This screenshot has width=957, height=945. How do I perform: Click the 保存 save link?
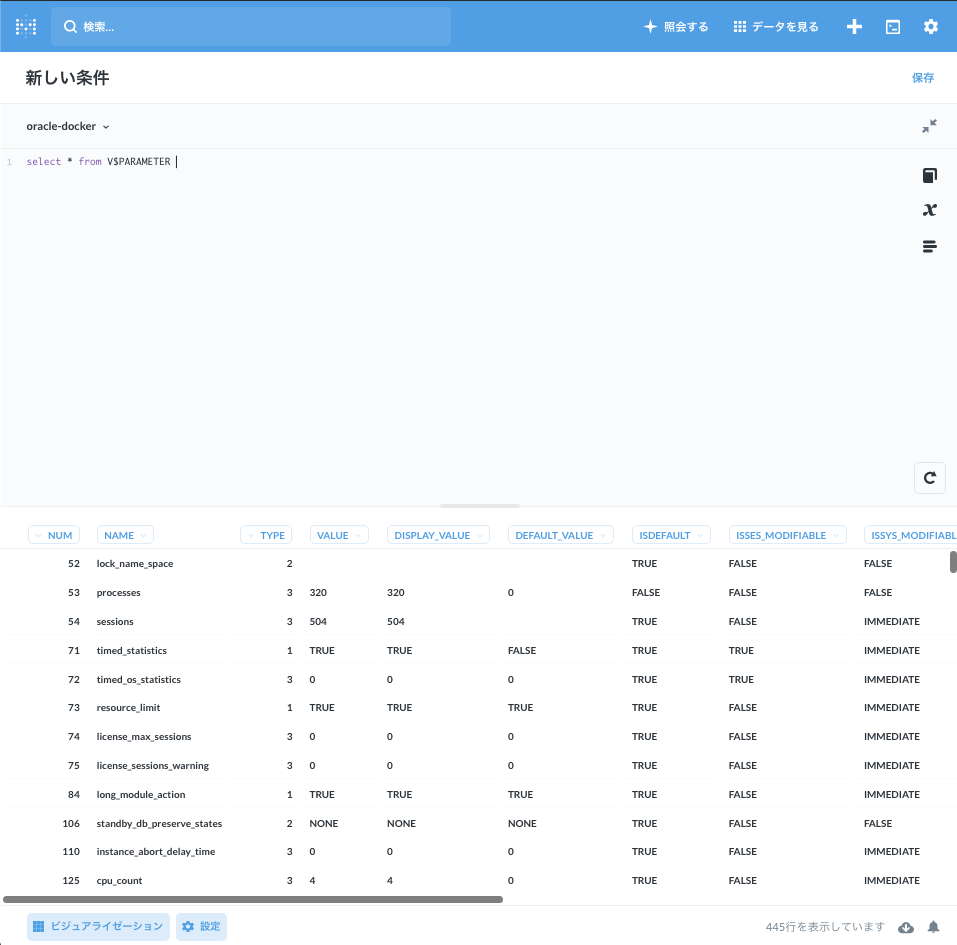tap(922, 78)
